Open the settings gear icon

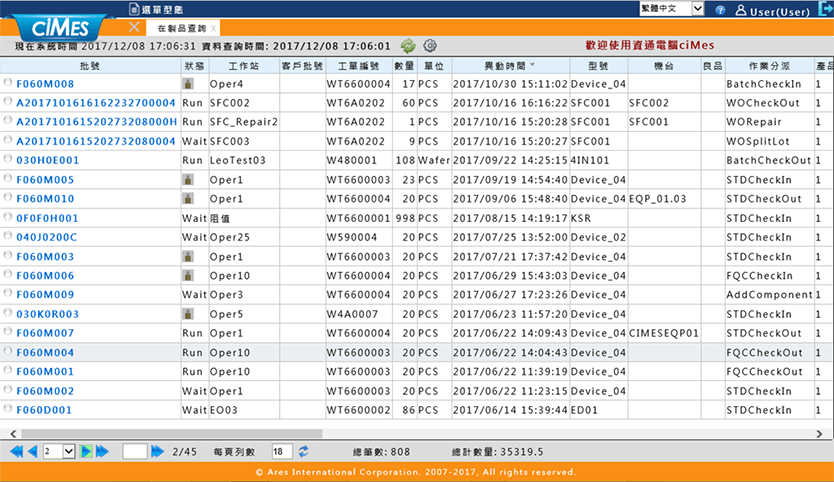coord(430,46)
